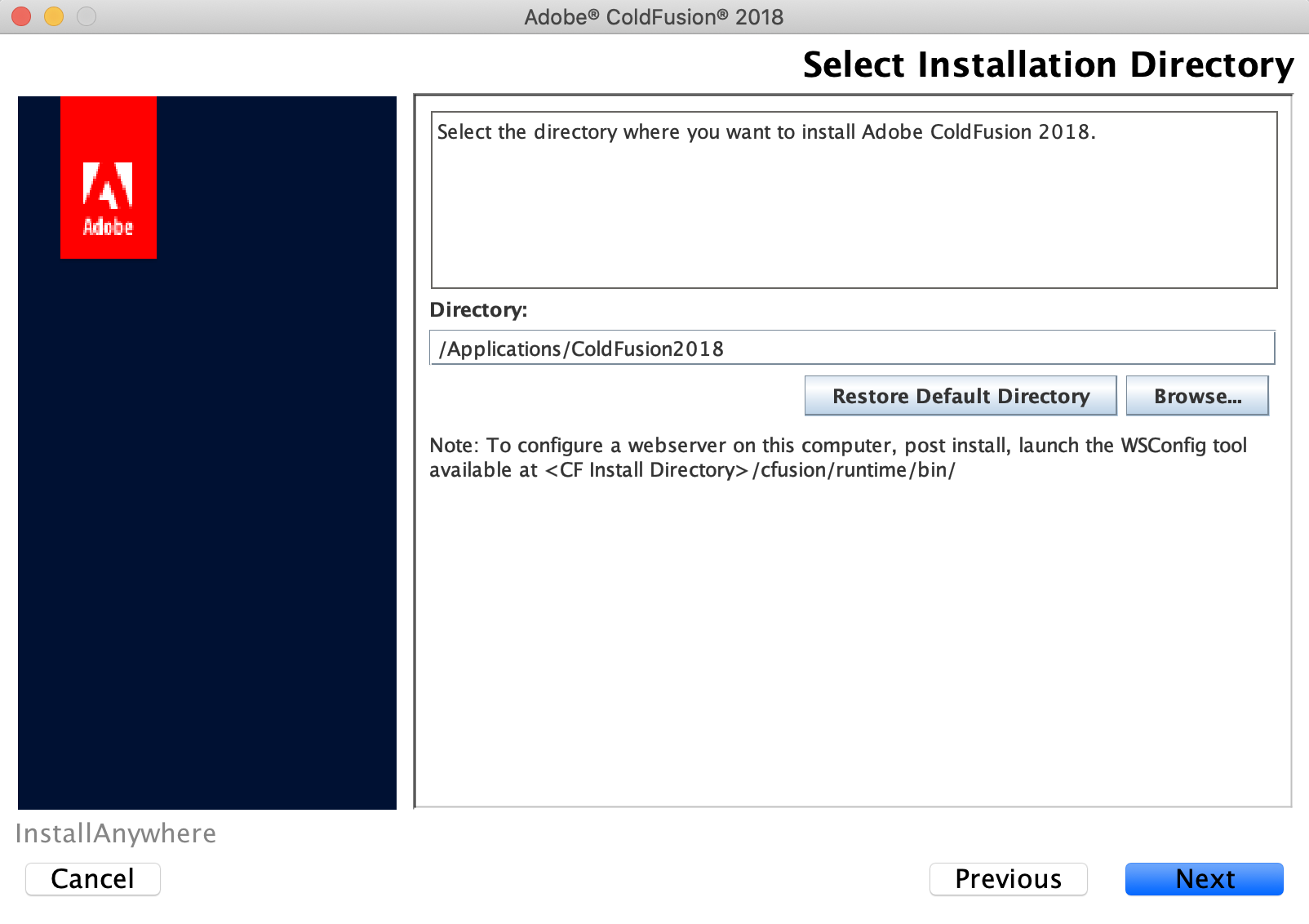Click the Adobe ColdFusion 2018 window title
This screenshot has height=924, width=1309.
(654, 17)
